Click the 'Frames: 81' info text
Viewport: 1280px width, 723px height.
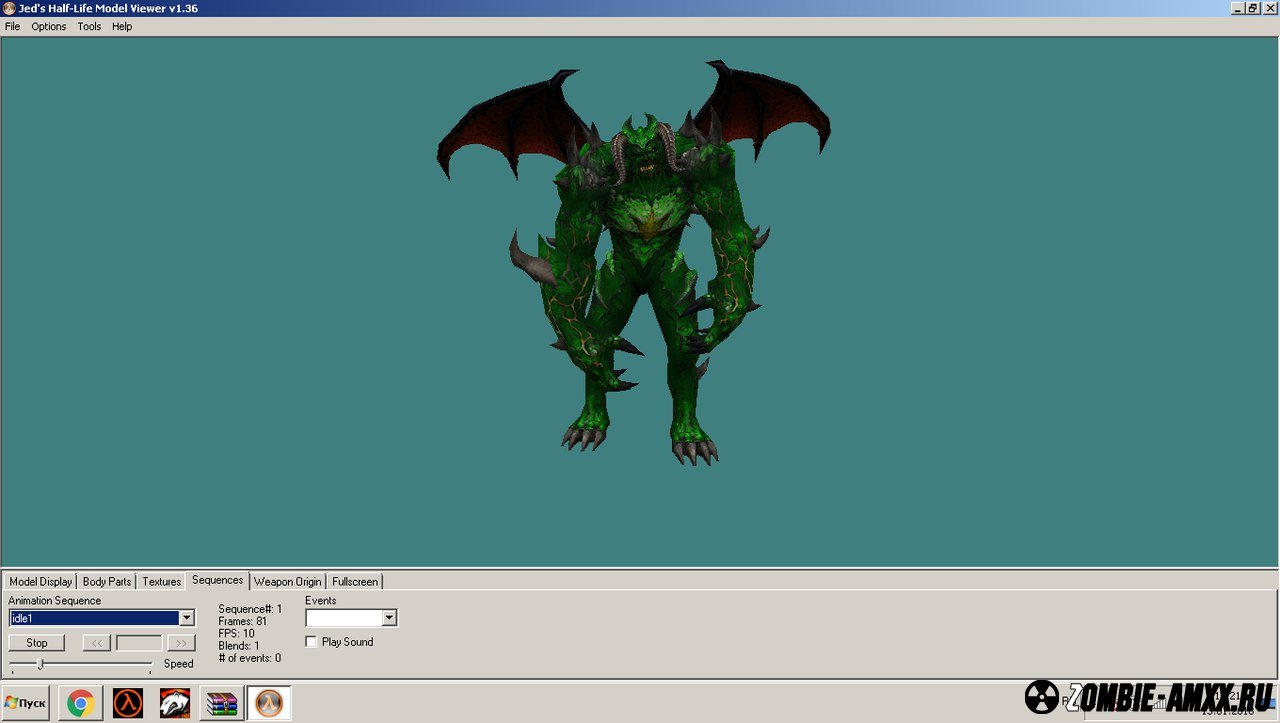click(242, 621)
